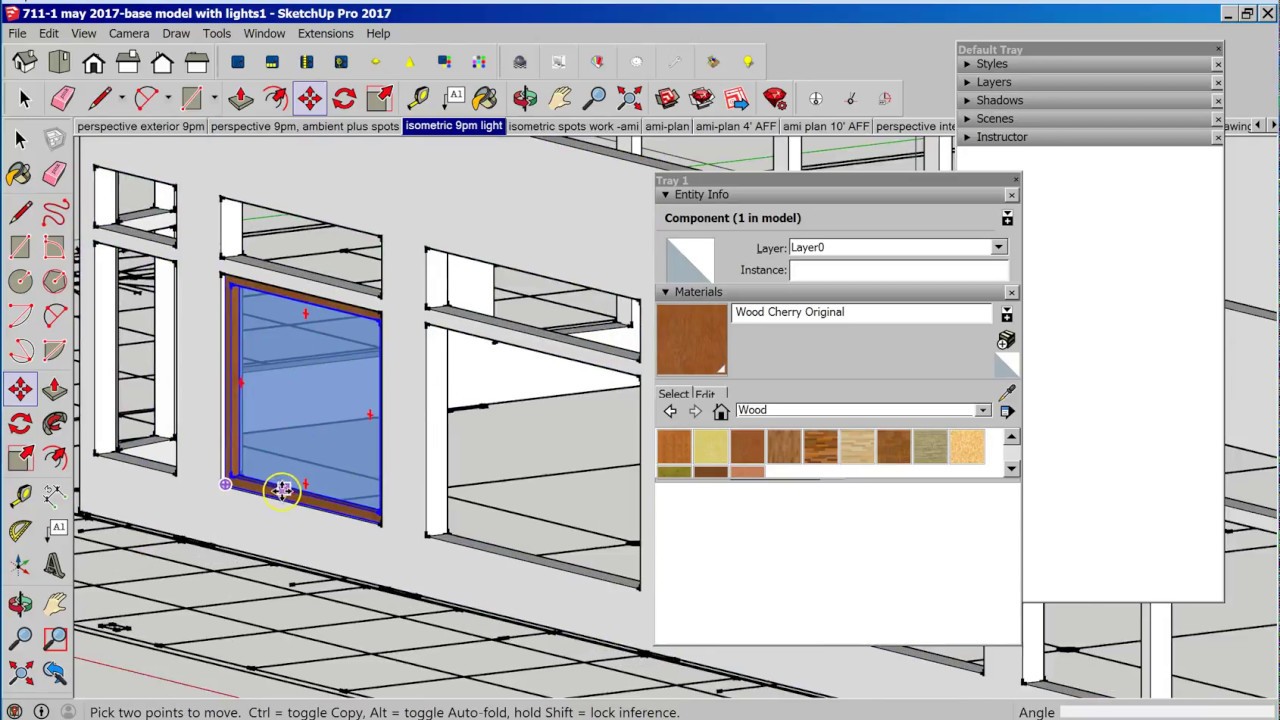The image size is (1280, 720).
Task: Select the Axes tool
Action: click(20, 567)
